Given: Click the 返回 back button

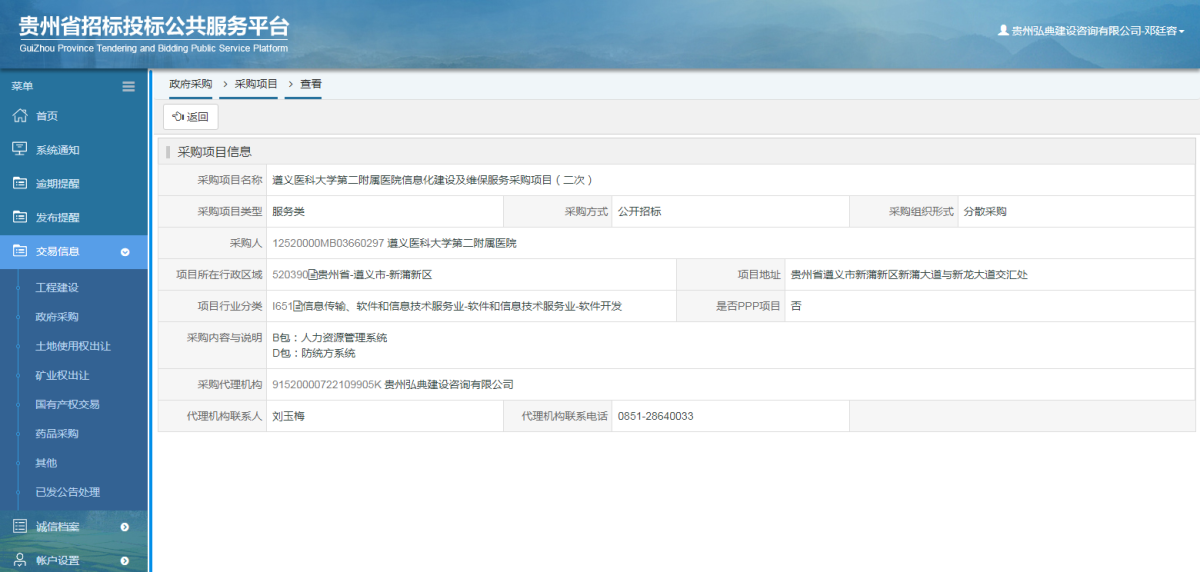Looking at the screenshot, I should pyautogui.click(x=190, y=117).
